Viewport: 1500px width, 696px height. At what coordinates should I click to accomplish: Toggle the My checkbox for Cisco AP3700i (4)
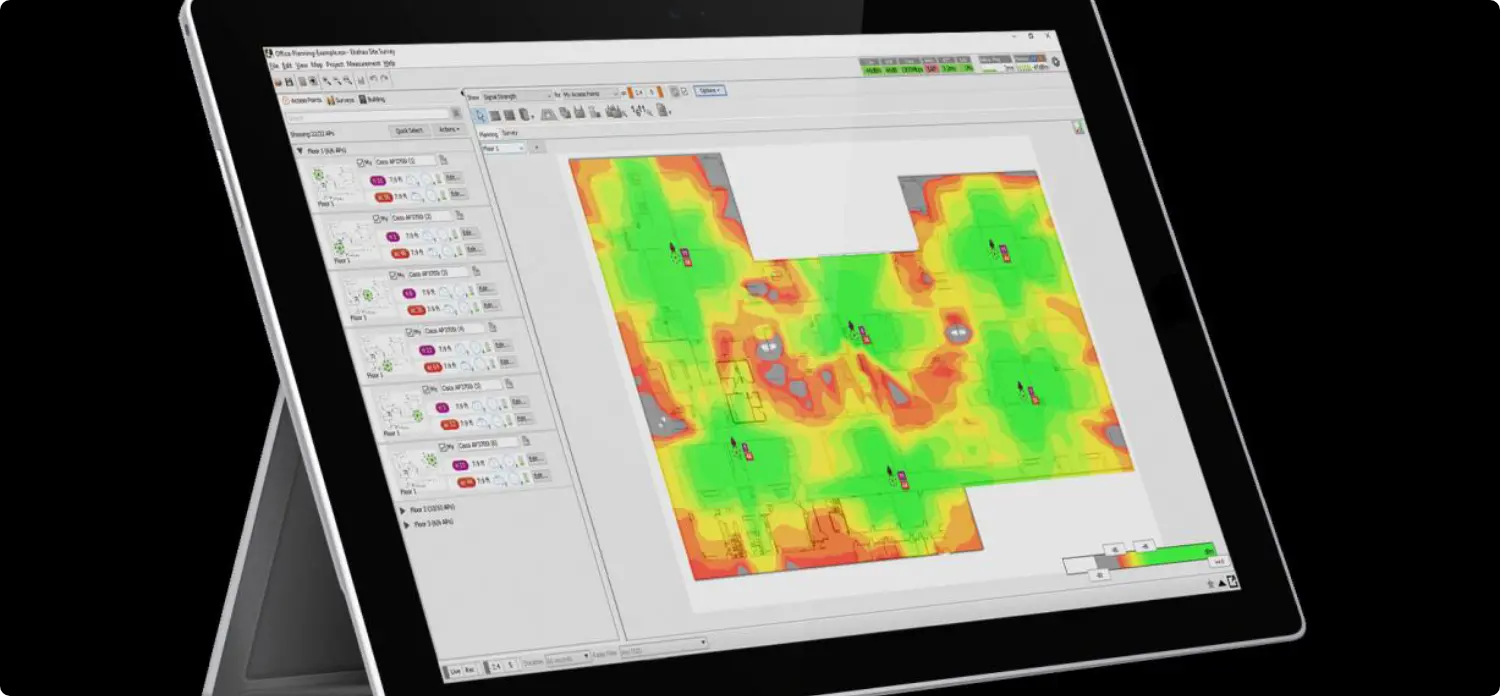coord(409,332)
